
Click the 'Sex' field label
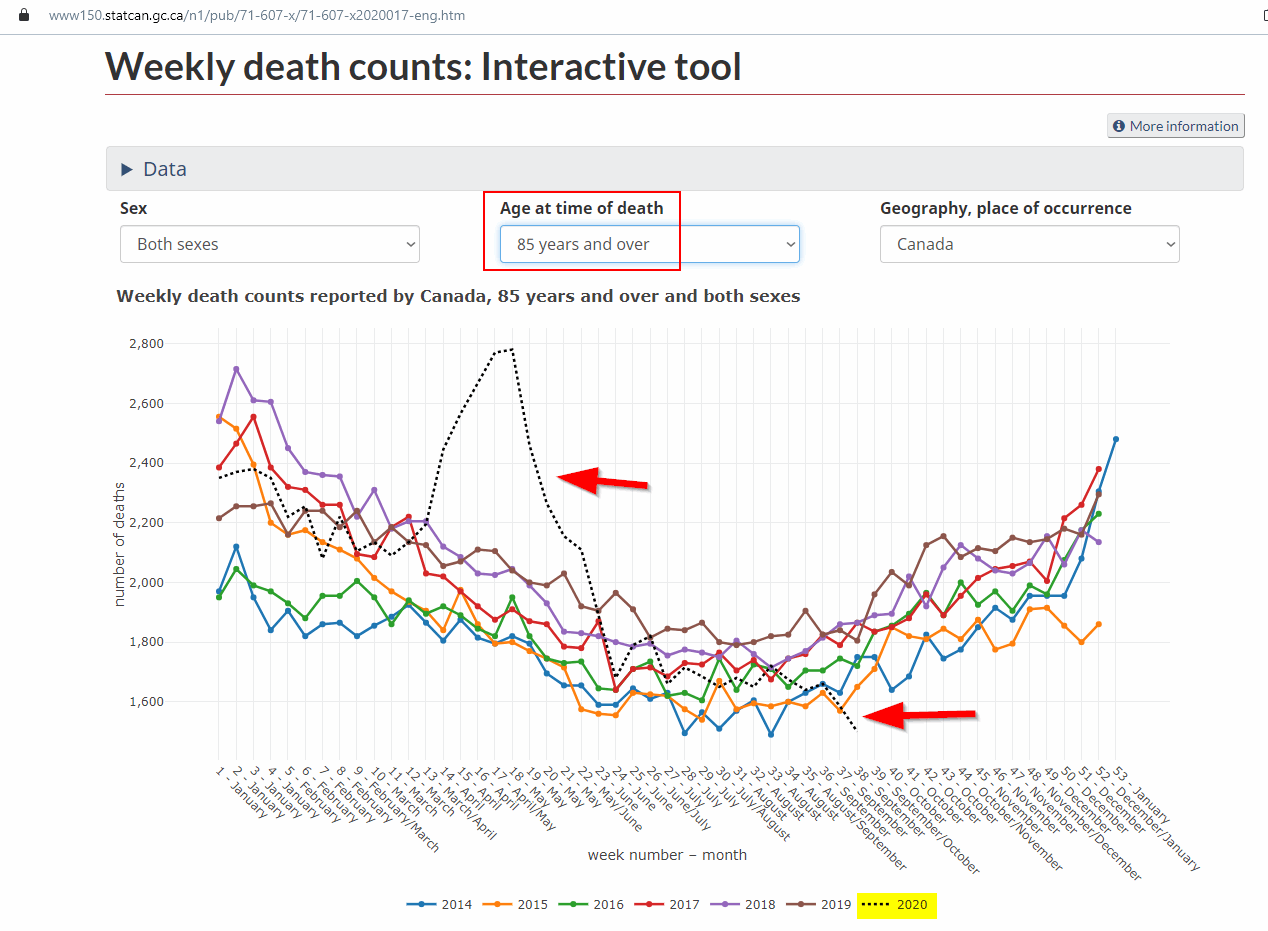tap(133, 208)
